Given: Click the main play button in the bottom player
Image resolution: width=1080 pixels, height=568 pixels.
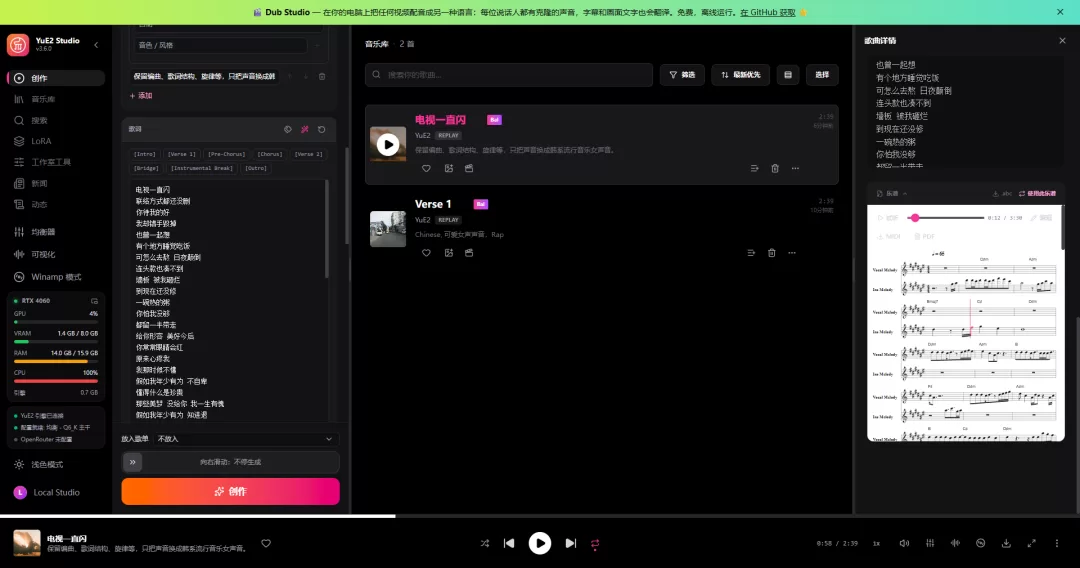Looking at the screenshot, I should pos(539,543).
